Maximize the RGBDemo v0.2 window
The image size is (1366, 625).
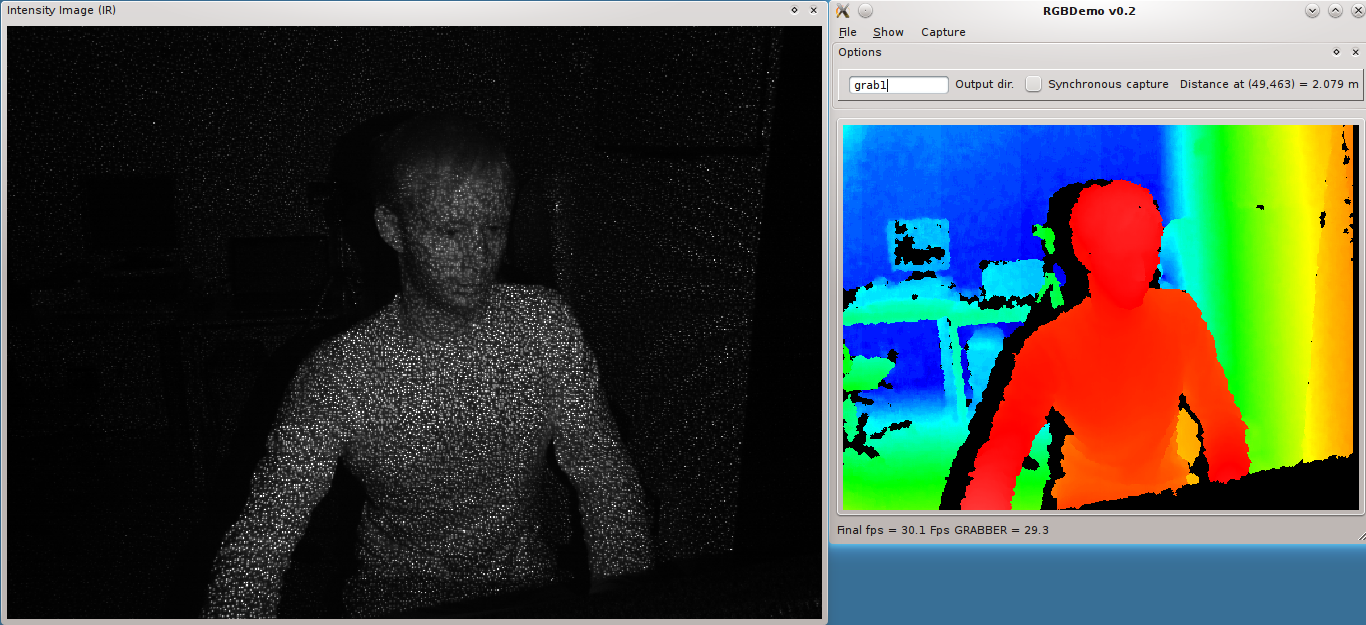coord(1335,10)
